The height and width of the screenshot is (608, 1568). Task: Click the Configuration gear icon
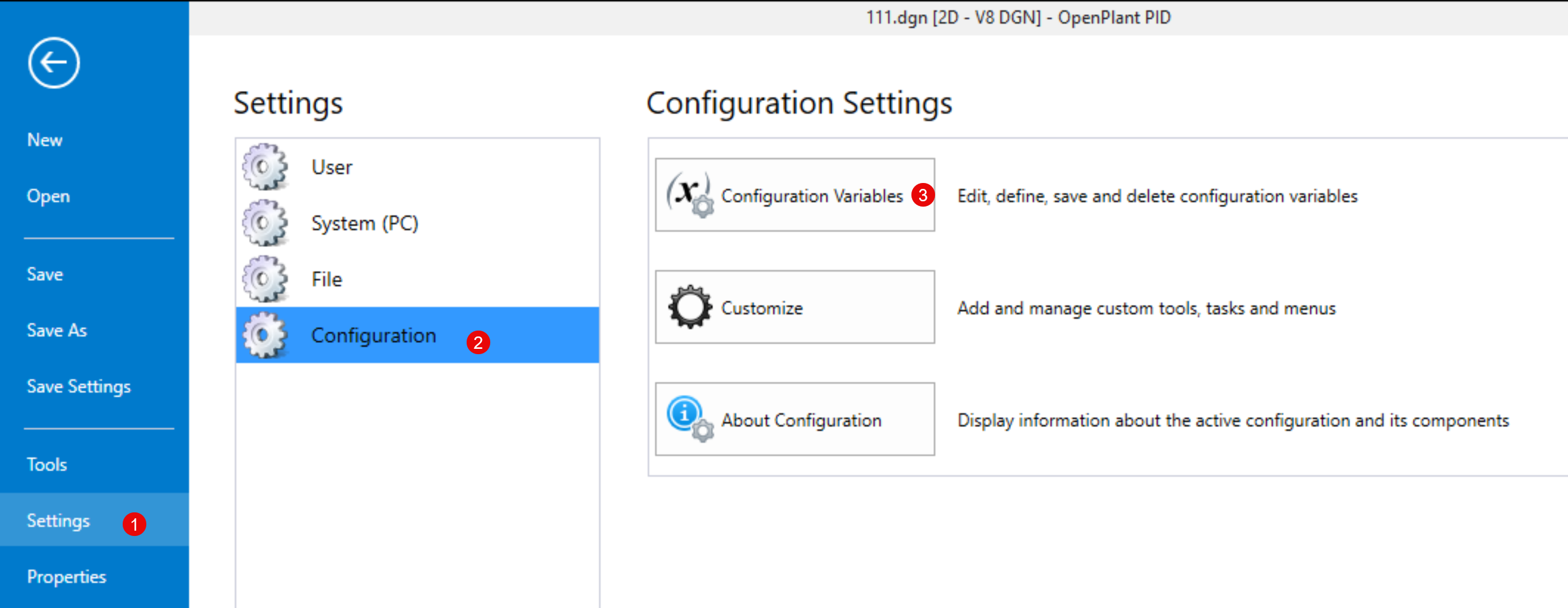pyautogui.click(x=264, y=335)
